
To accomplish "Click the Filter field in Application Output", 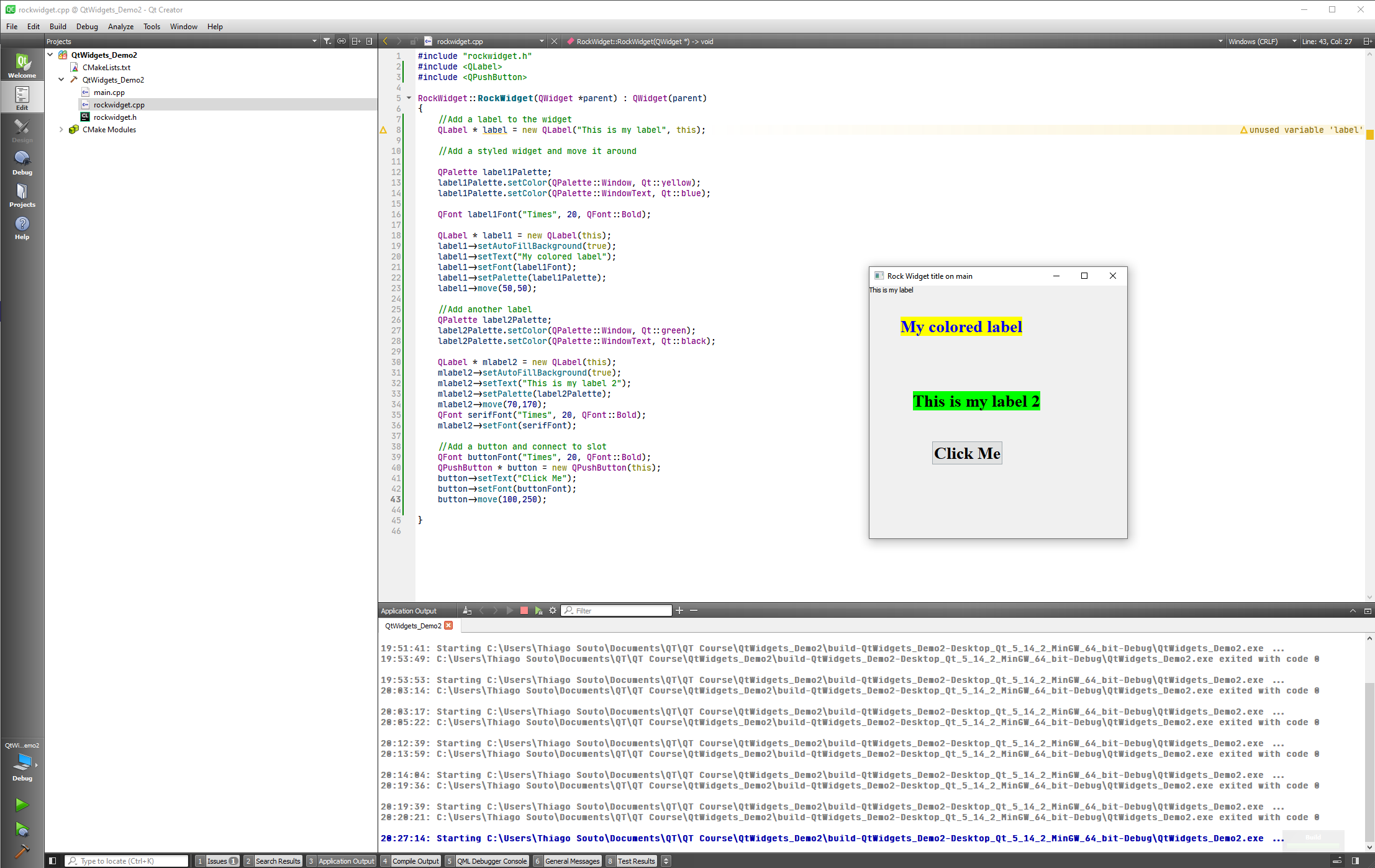I will pos(617,610).
